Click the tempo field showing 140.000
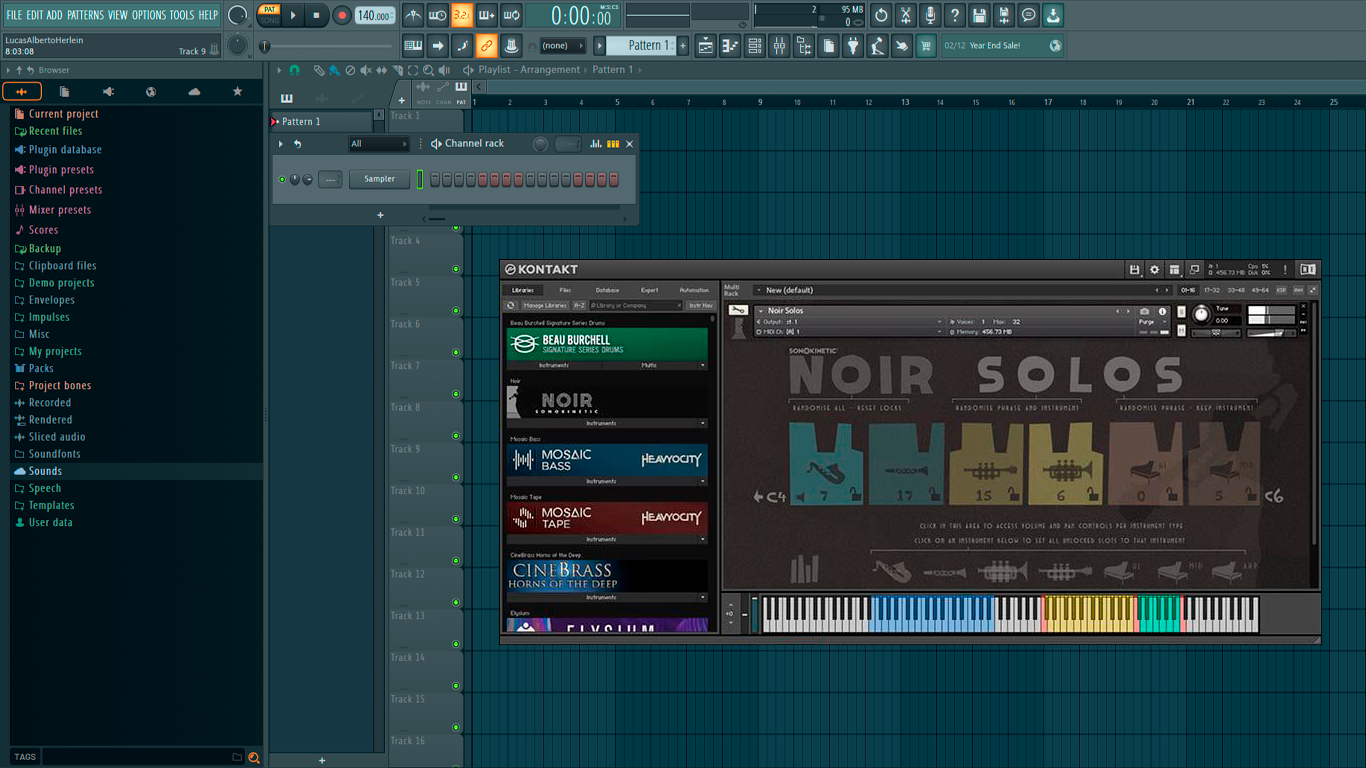1366x768 pixels. point(375,15)
